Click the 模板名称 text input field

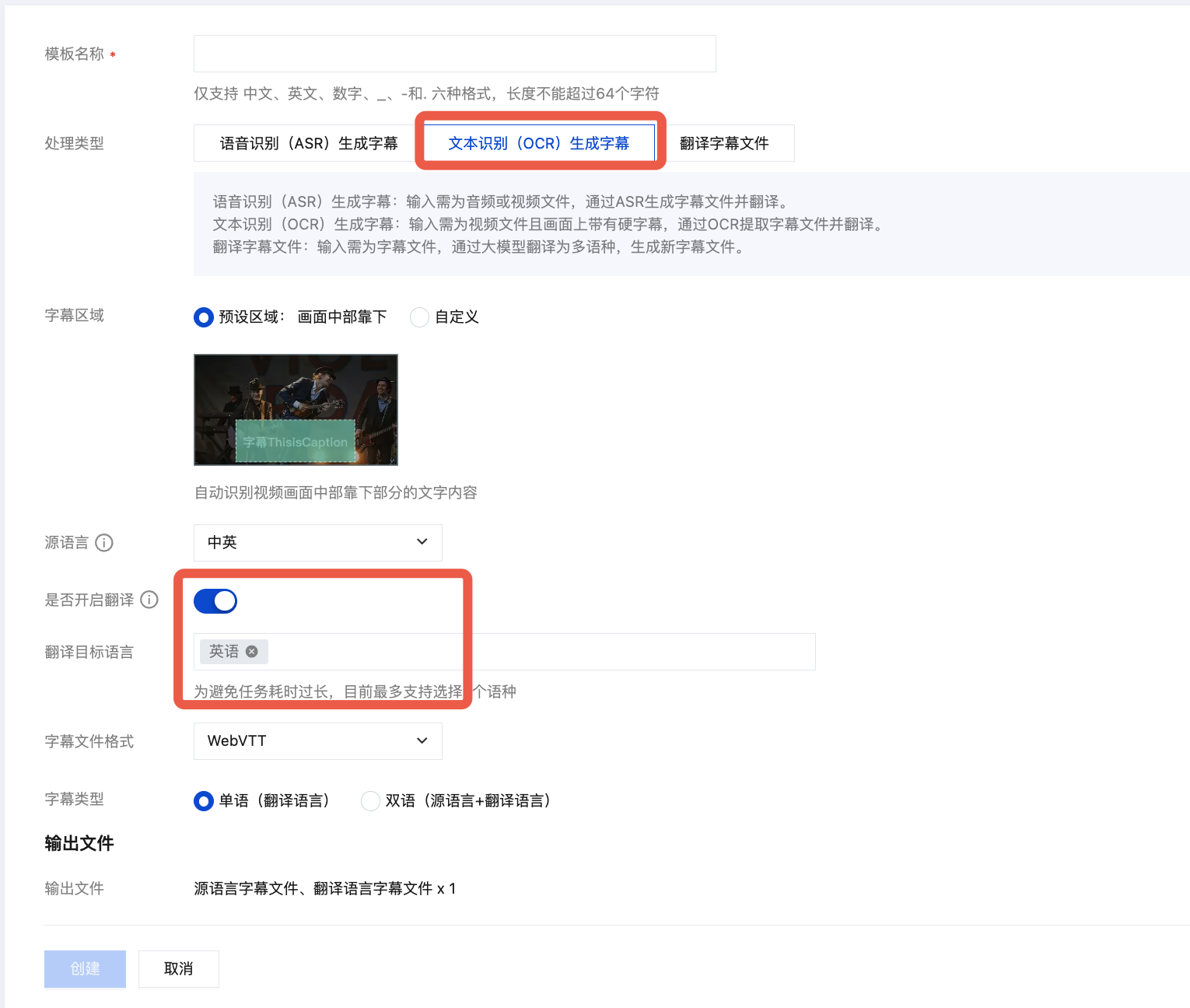click(x=454, y=54)
